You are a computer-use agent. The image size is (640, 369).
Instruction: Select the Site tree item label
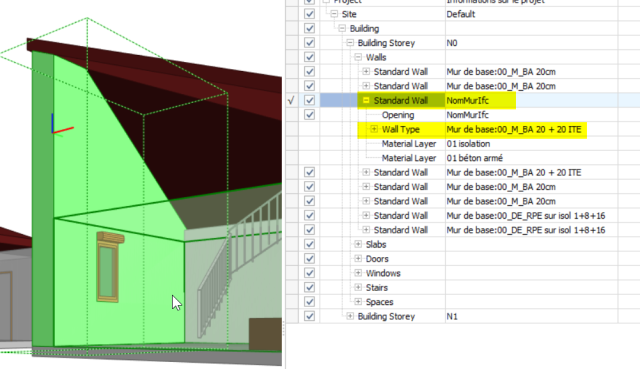pyautogui.click(x=349, y=14)
